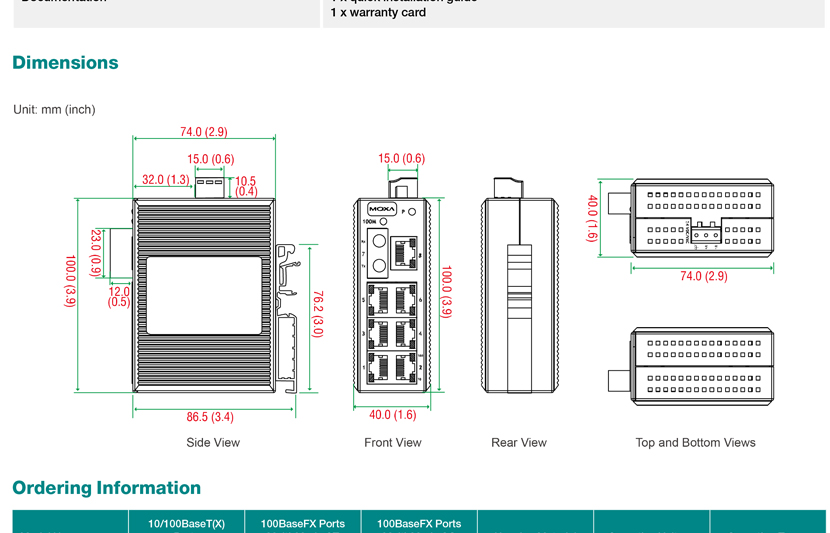Click the Side View caption

point(213,442)
